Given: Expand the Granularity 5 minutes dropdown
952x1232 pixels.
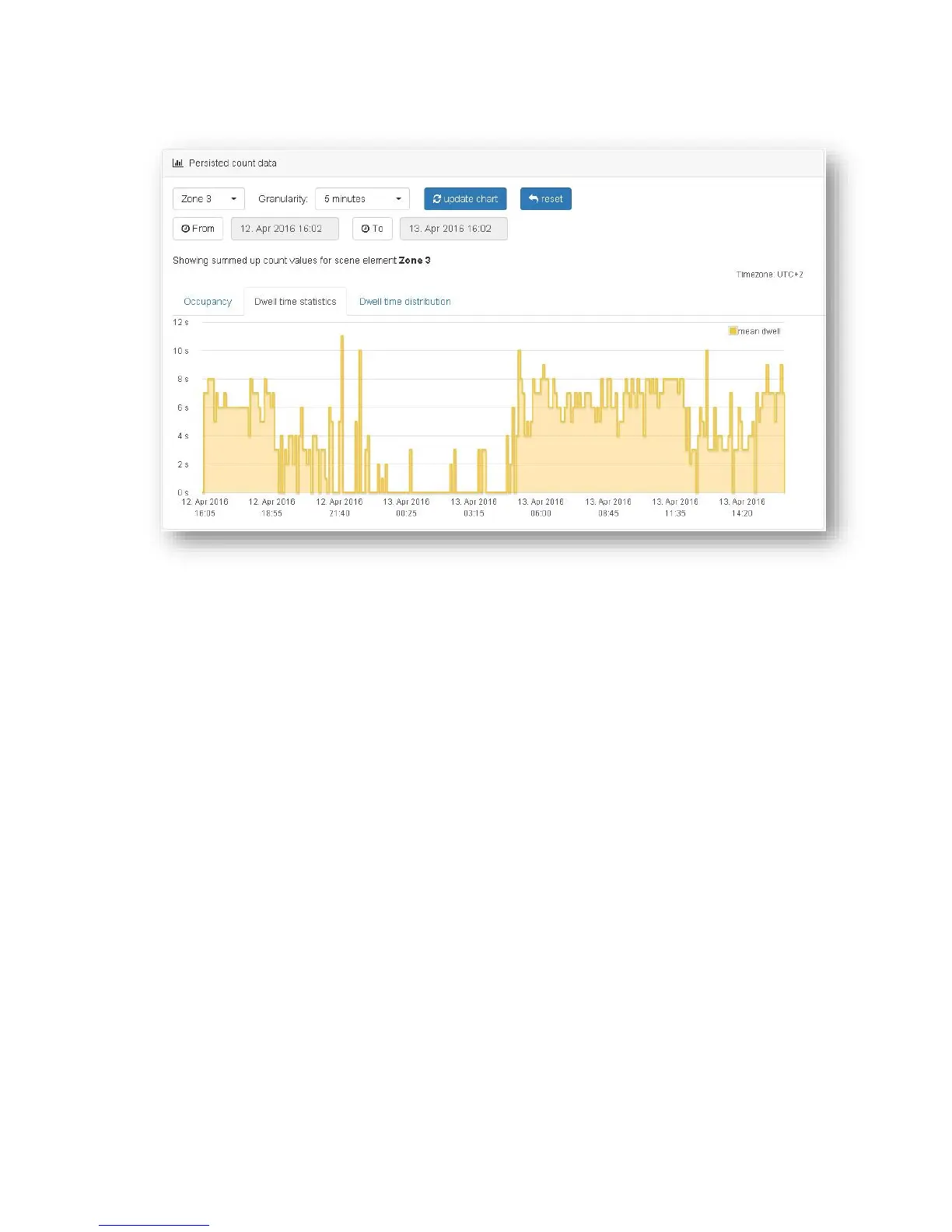Looking at the screenshot, I should click(362, 199).
